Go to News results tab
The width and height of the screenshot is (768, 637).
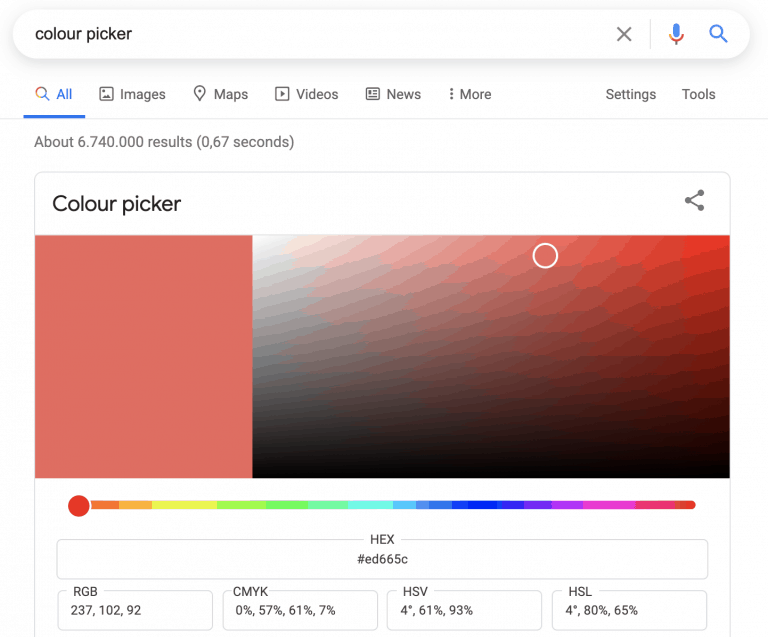[393, 94]
